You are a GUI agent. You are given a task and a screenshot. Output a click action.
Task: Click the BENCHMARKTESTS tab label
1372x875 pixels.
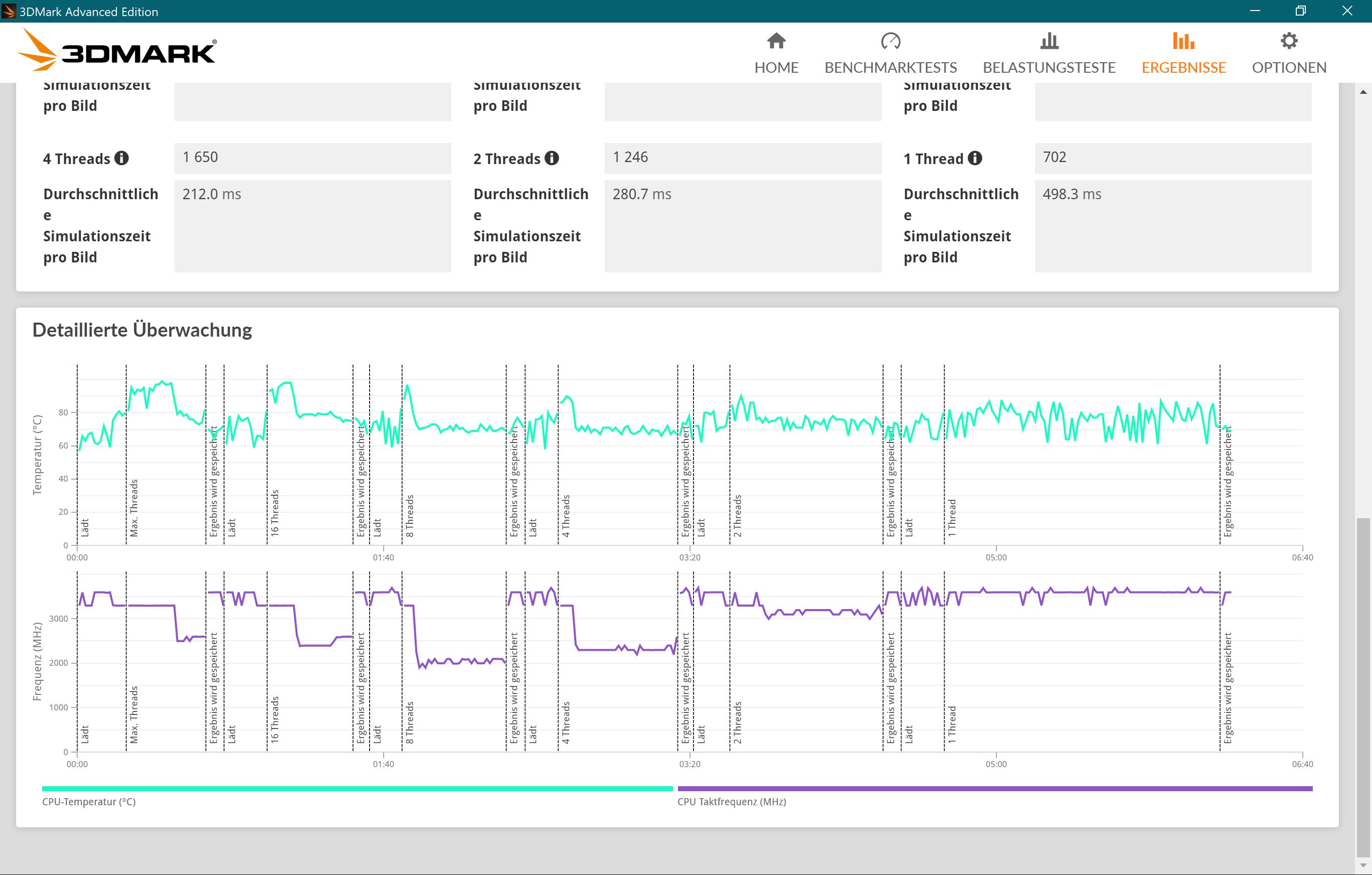890,67
